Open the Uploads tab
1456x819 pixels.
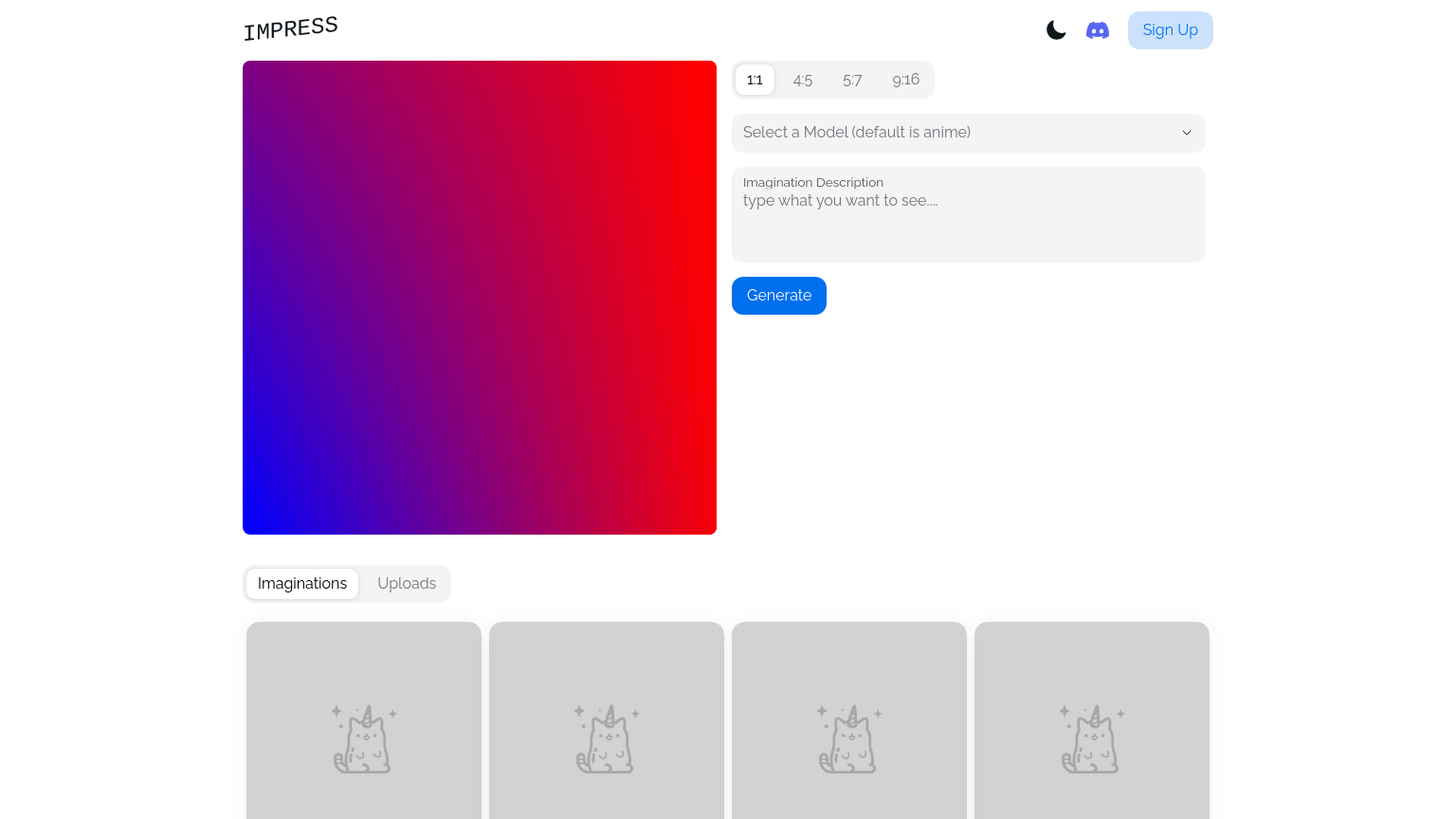pyautogui.click(x=407, y=584)
